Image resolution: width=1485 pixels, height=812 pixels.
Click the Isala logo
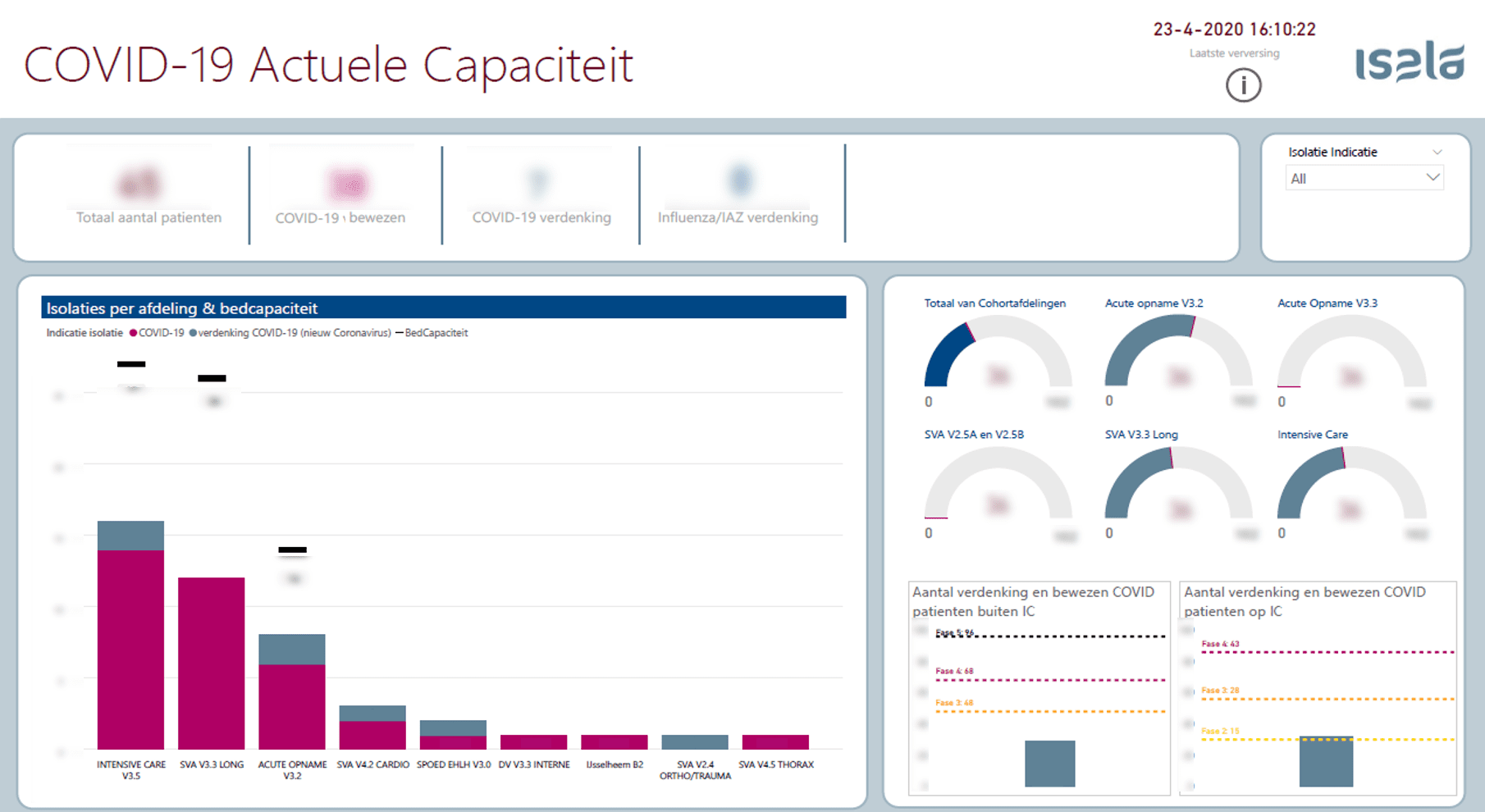[x=1409, y=62]
